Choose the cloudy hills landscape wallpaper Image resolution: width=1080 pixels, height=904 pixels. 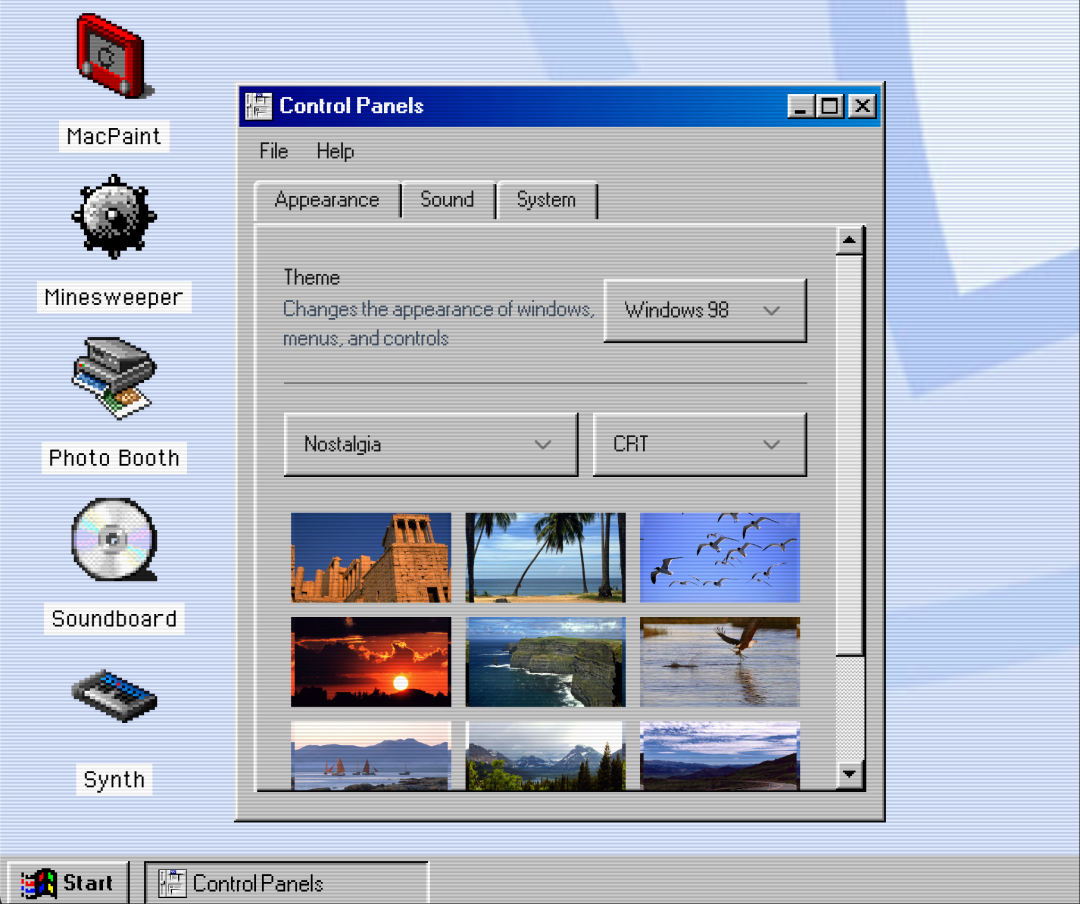tap(720, 756)
